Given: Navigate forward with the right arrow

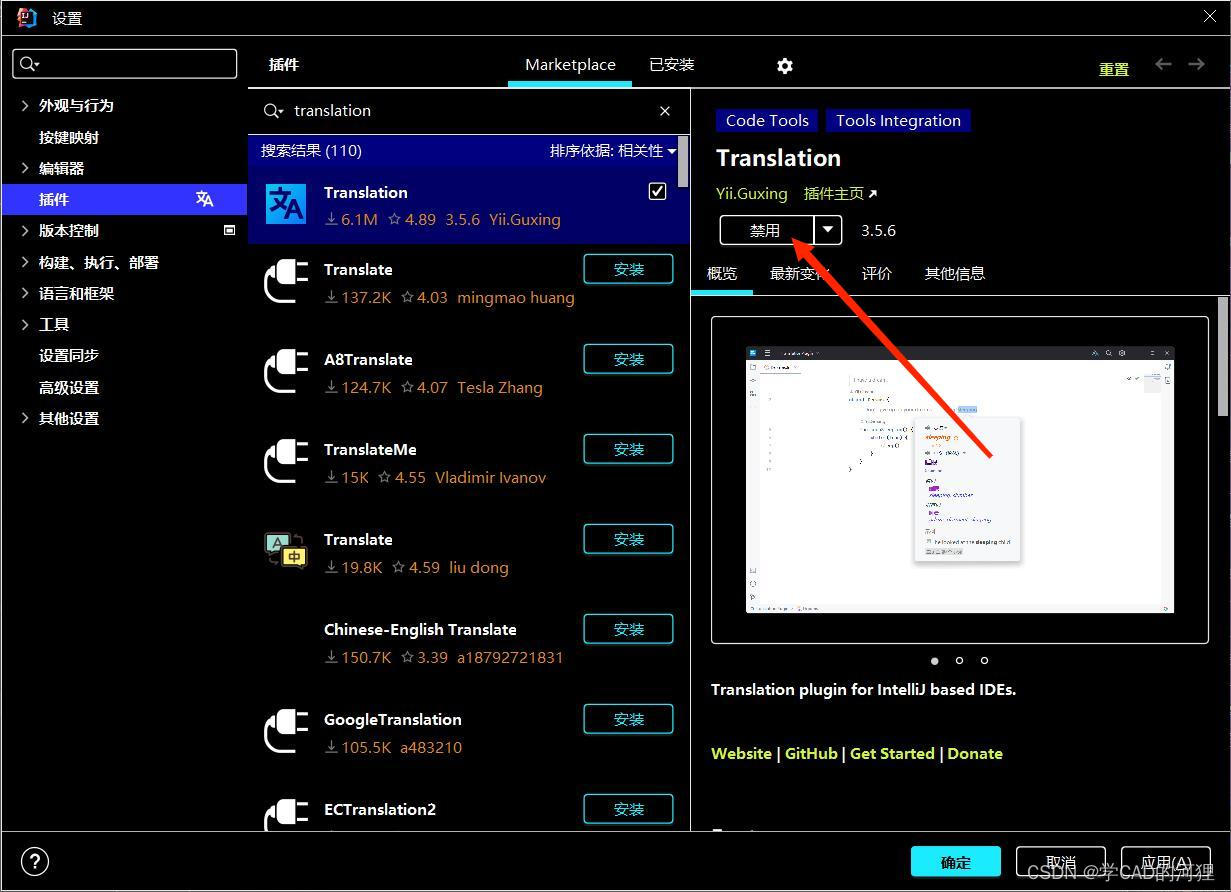Looking at the screenshot, I should (1196, 64).
